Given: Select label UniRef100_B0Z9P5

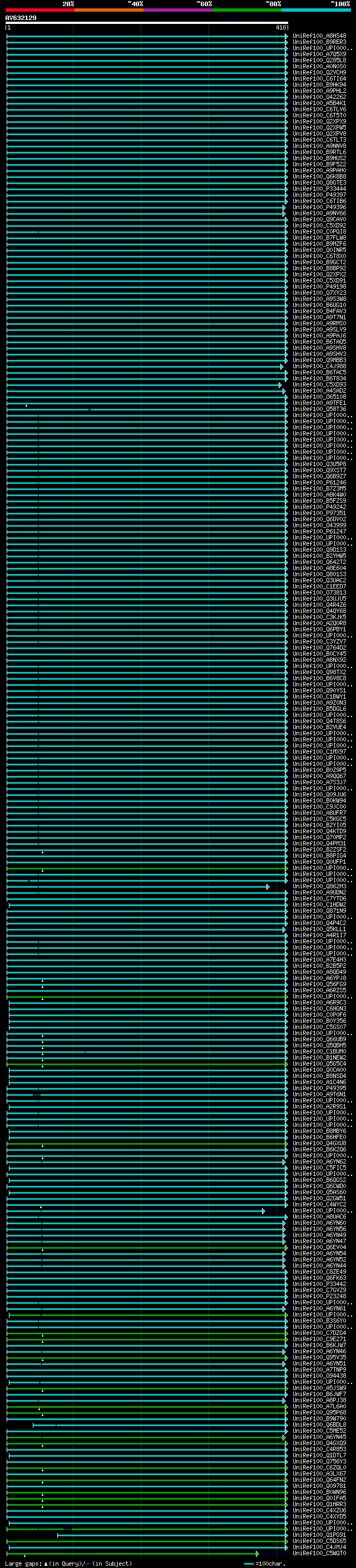Looking at the screenshot, I should coord(319,770).
